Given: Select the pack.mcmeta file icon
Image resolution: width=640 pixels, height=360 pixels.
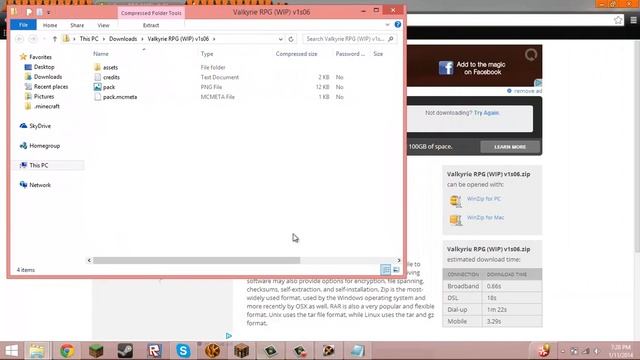Looking at the screenshot, I should [97, 97].
